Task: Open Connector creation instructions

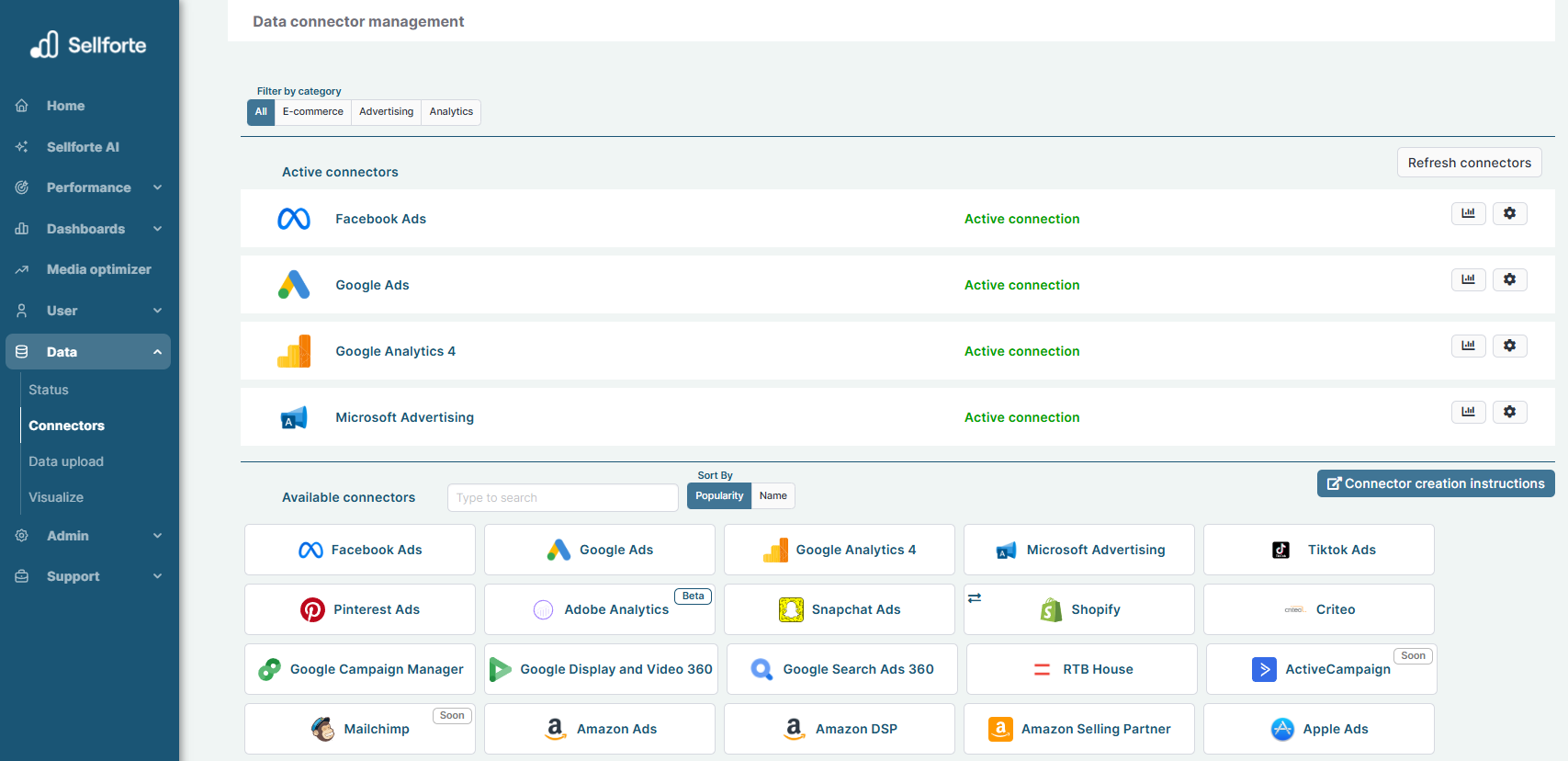Action: (1436, 483)
